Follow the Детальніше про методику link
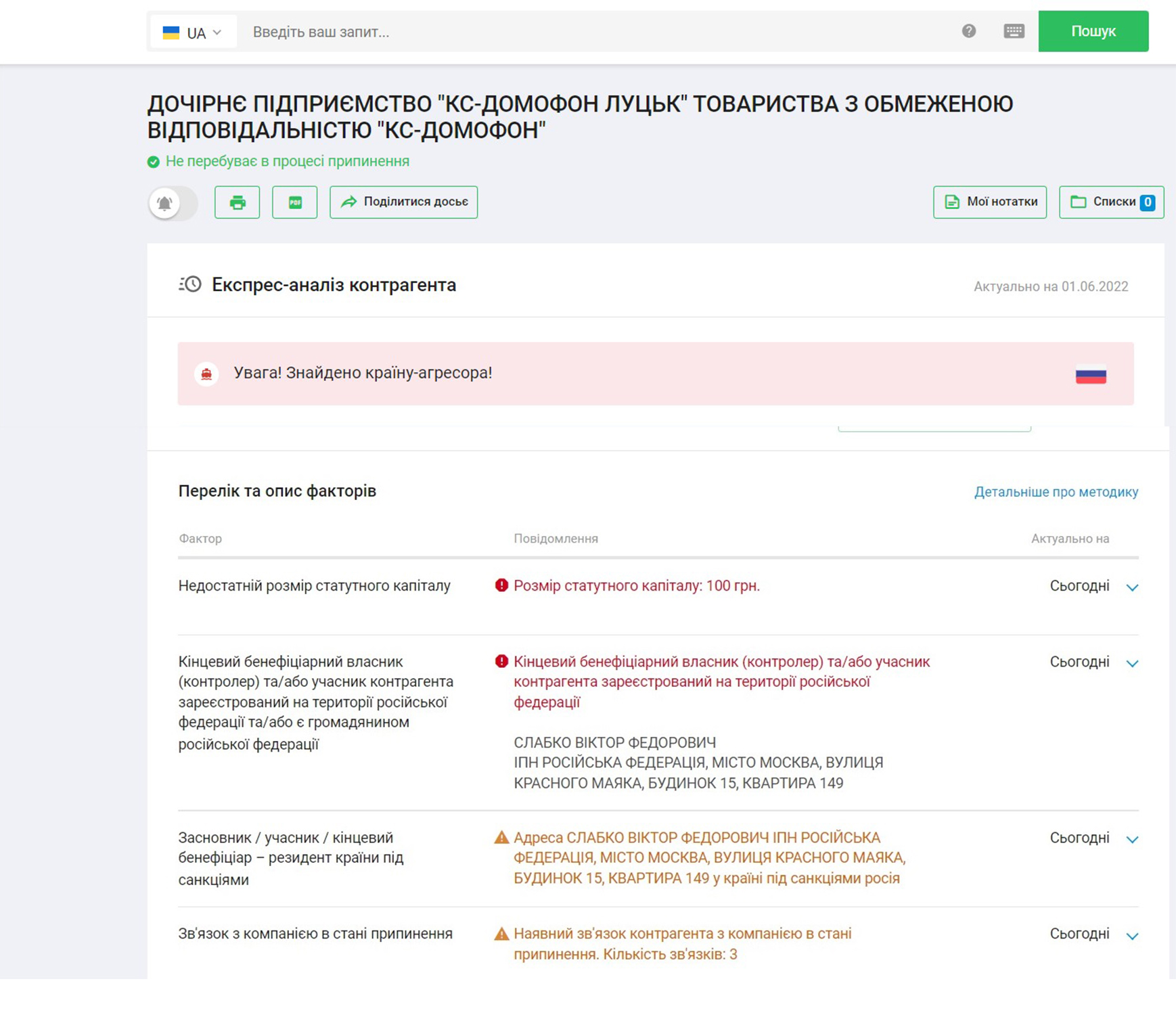Image resolution: width=1176 pixels, height=1015 pixels. click(1056, 492)
